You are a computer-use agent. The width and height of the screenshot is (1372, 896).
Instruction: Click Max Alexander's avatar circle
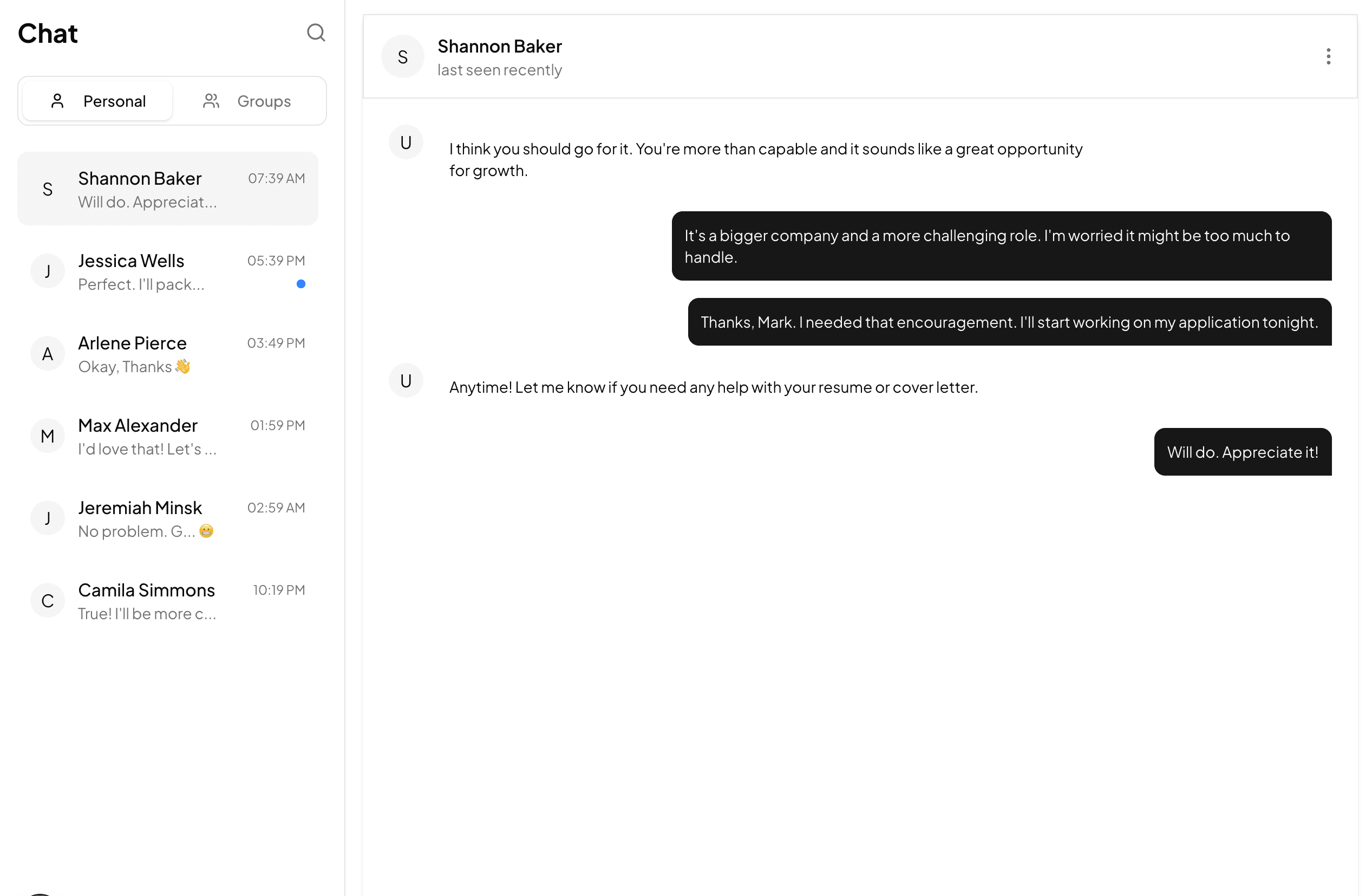tap(47, 436)
